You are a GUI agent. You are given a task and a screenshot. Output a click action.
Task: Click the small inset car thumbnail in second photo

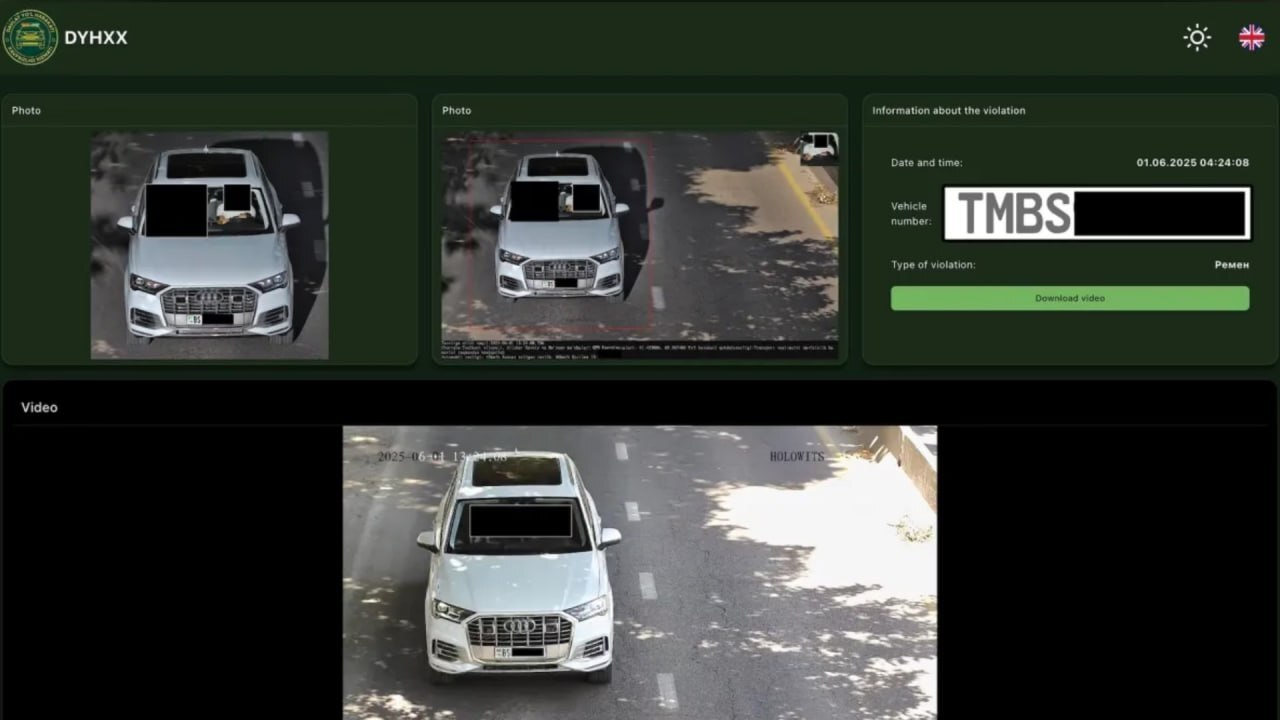[817, 147]
